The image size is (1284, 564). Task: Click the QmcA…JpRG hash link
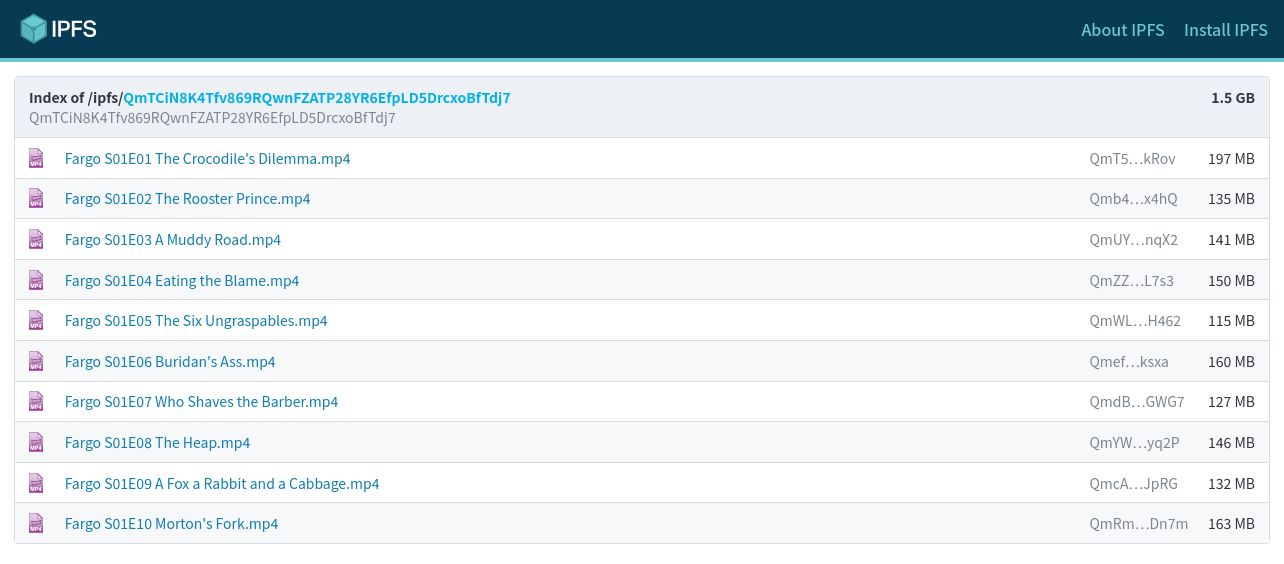point(1134,484)
